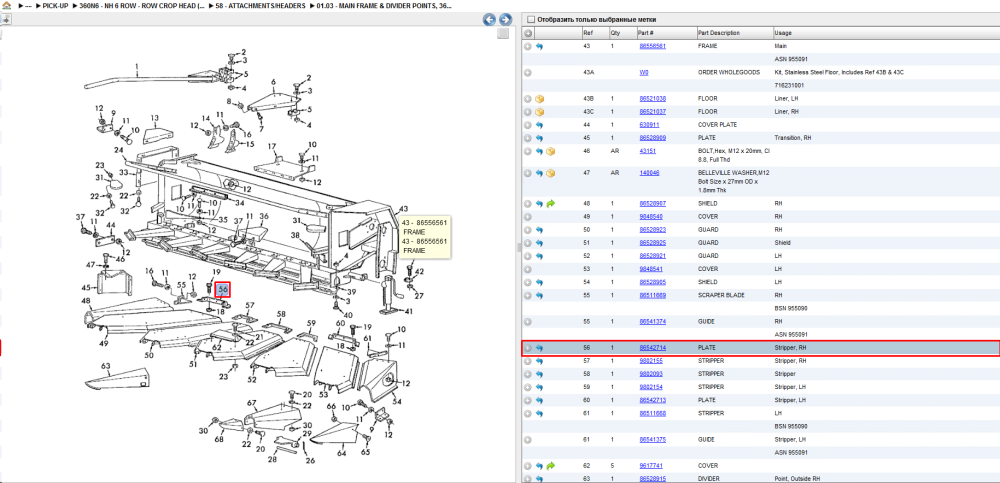
Task: Click the Usage column header
Action: pos(886,33)
